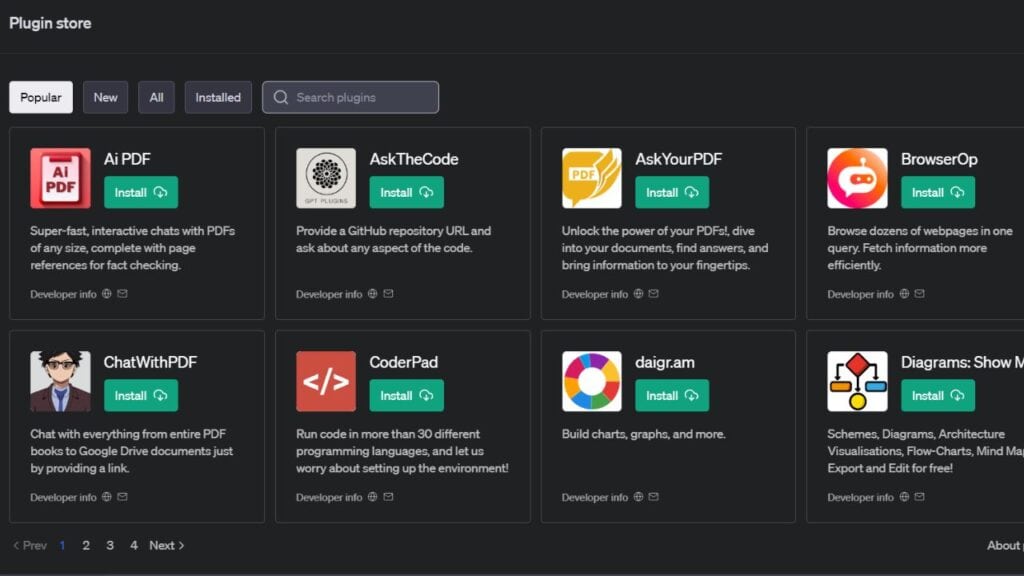Click 'Build charts, graphs, and more.' description
1024x576 pixels.
(x=644, y=434)
